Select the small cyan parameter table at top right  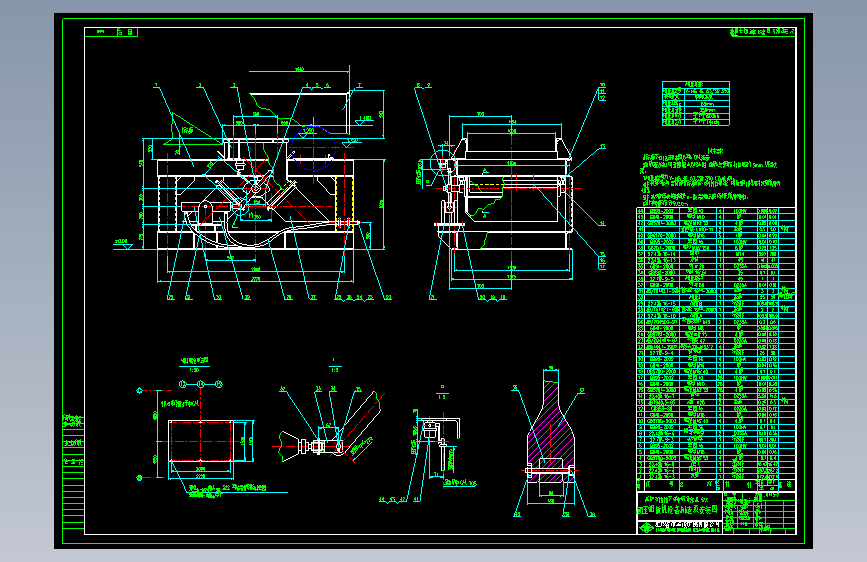coord(696,103)
